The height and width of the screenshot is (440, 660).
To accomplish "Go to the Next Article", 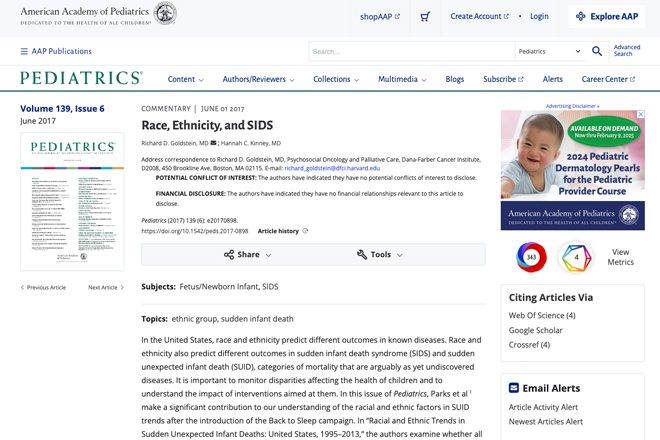I will pyautogui.click(x=106, y=288).
